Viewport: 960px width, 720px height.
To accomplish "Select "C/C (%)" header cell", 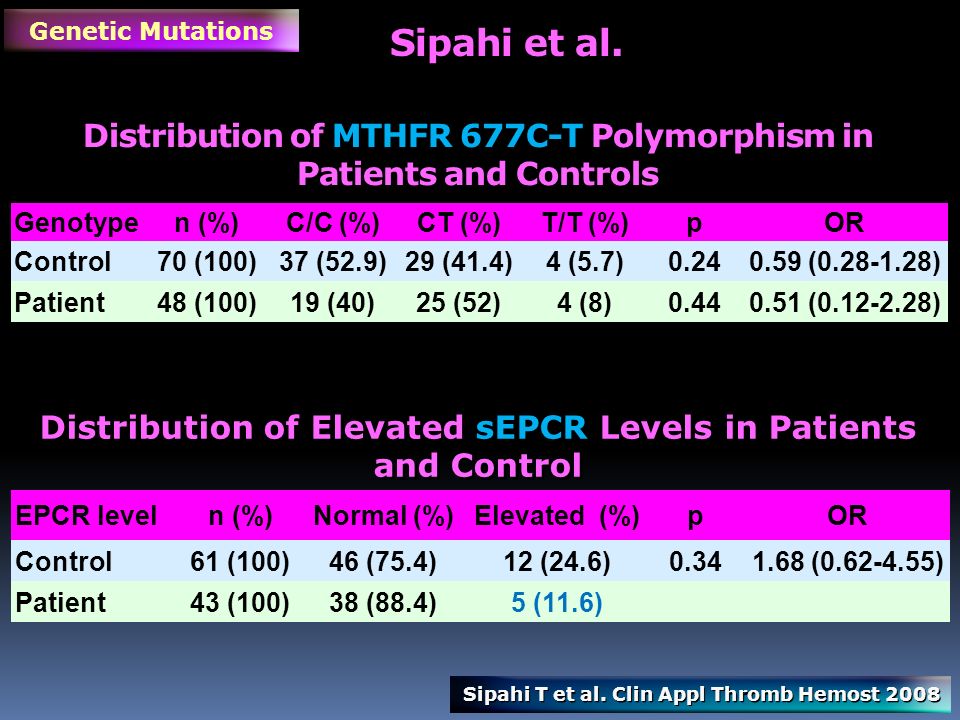I will click(x=332, y=223).
